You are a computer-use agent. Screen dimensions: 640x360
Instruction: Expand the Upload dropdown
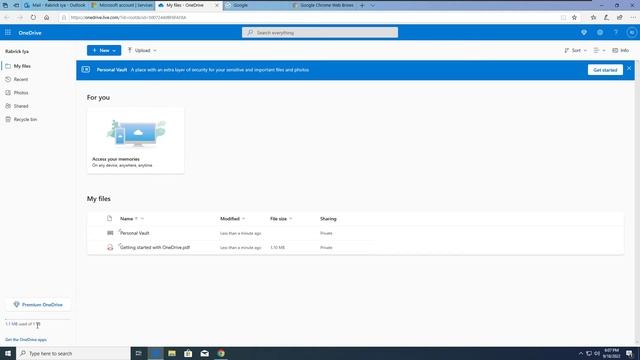click(x=155, y=51)
